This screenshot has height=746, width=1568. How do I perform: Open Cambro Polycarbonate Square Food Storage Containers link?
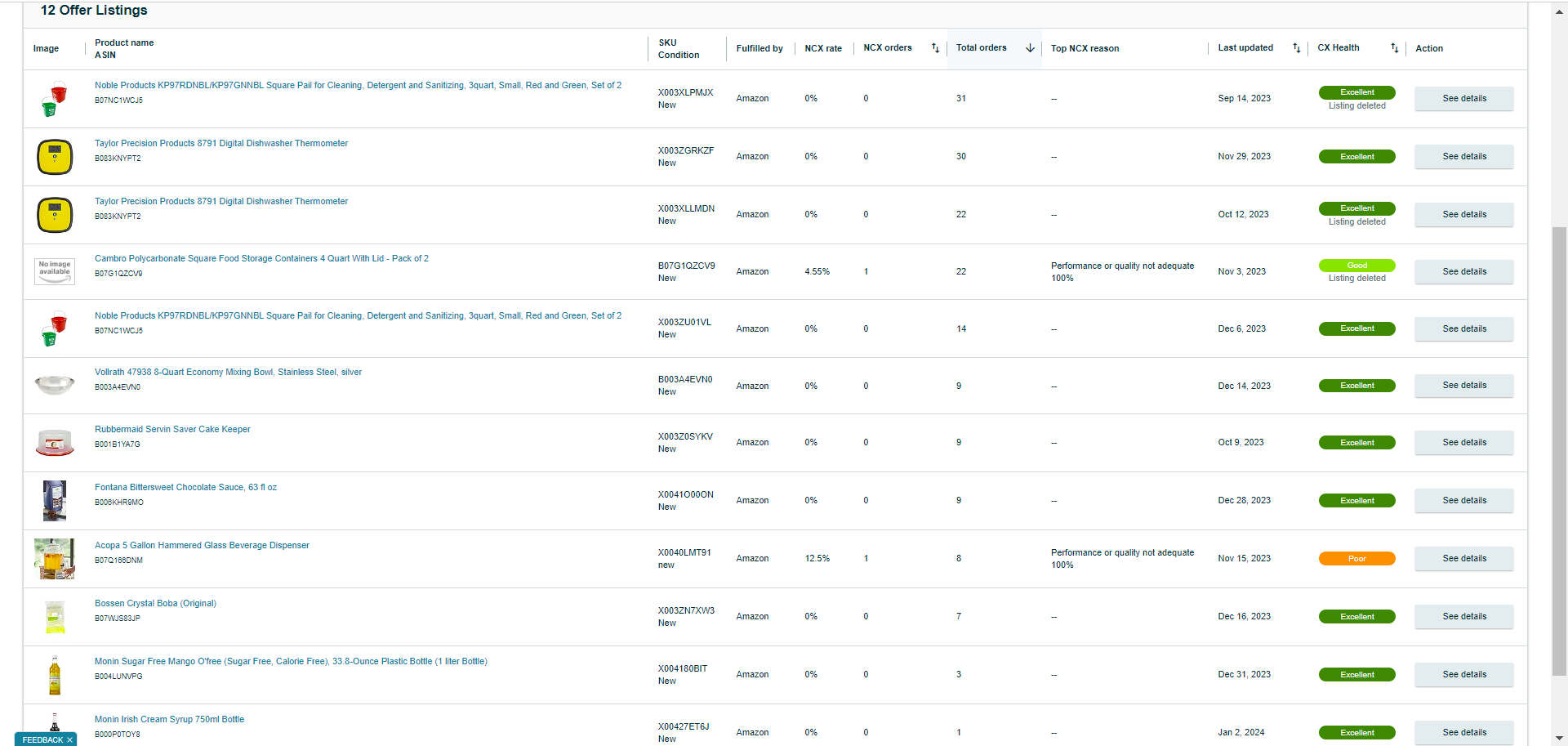pos(261,258)
